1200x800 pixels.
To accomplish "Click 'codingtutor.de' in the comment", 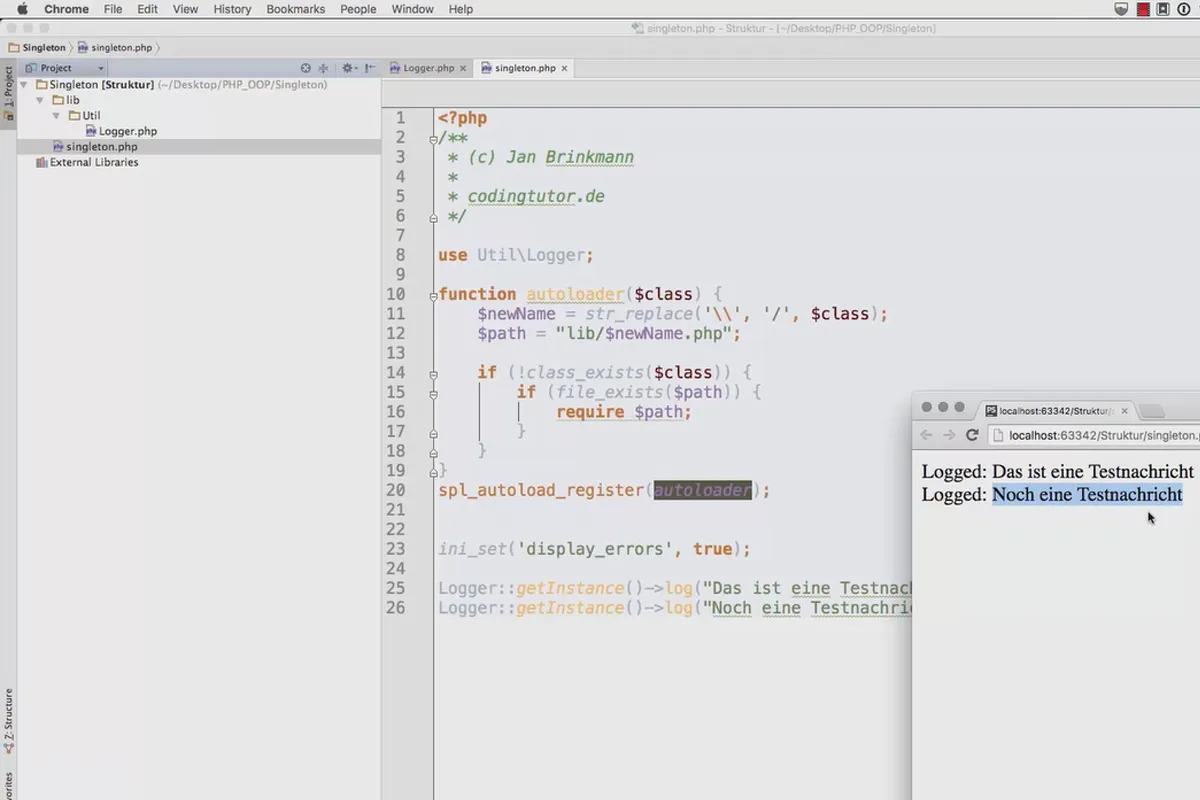I will coord(536,197).
